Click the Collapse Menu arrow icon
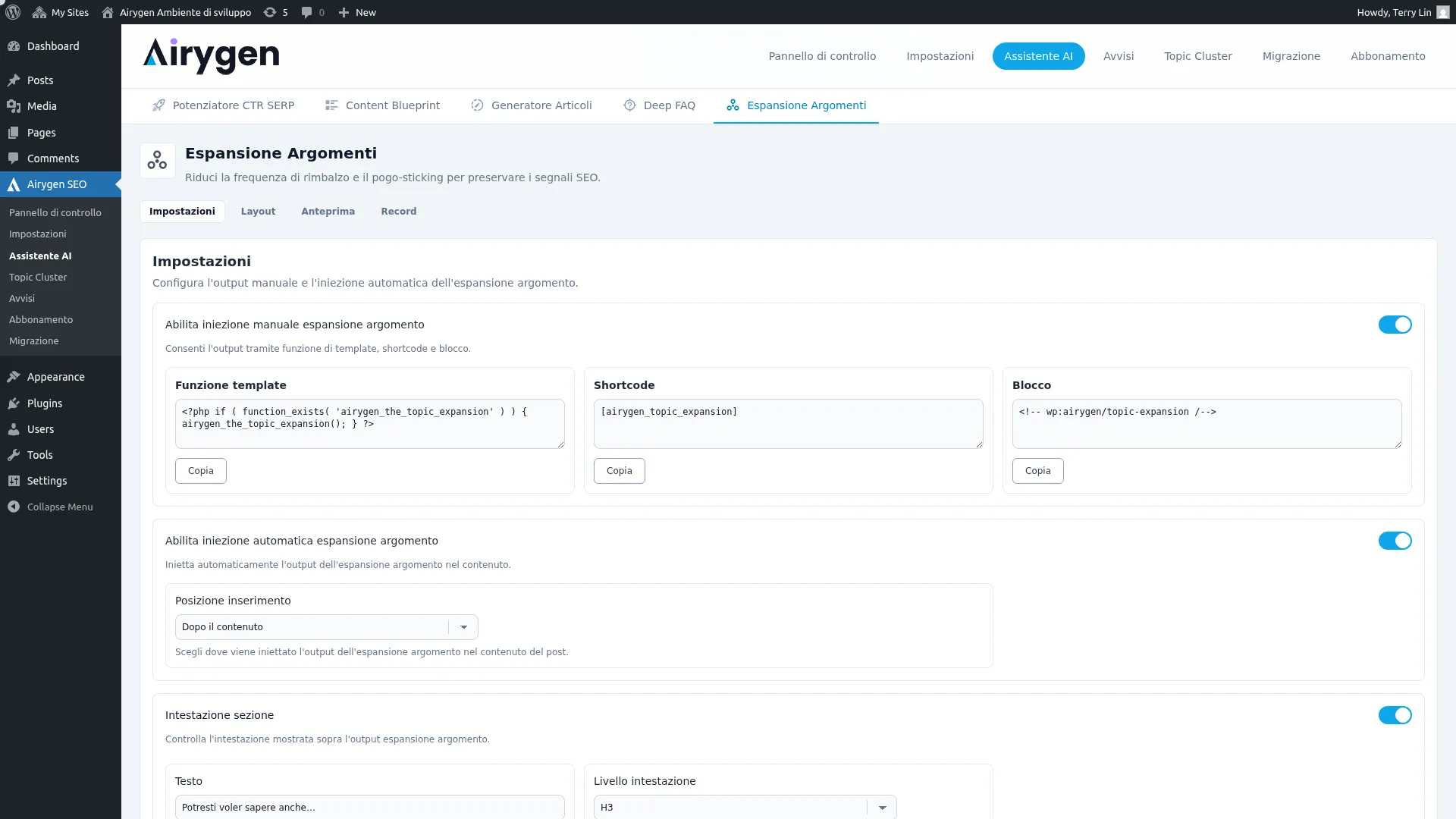Image resolution: width=1456 pixels, height=819 pixels. coord(14,507)
